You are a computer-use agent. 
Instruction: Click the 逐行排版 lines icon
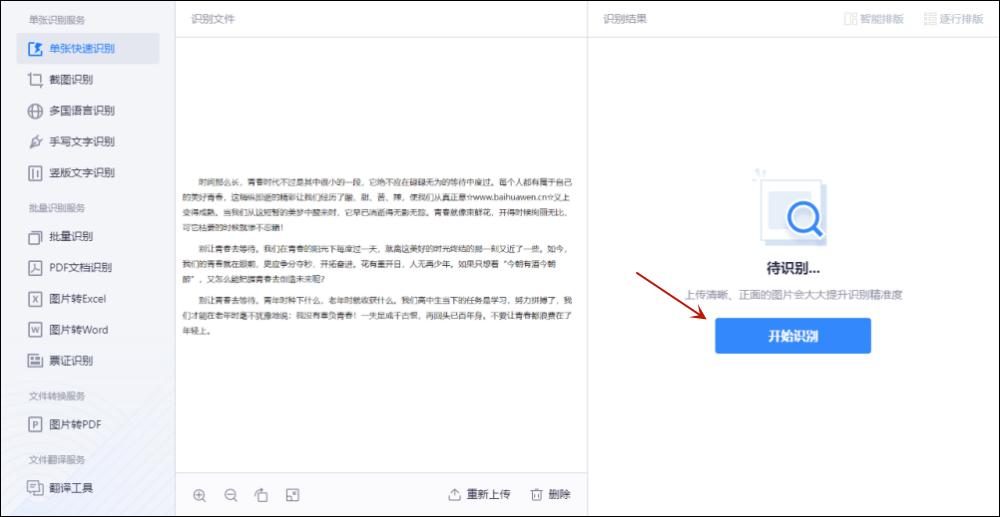point(930,18)
